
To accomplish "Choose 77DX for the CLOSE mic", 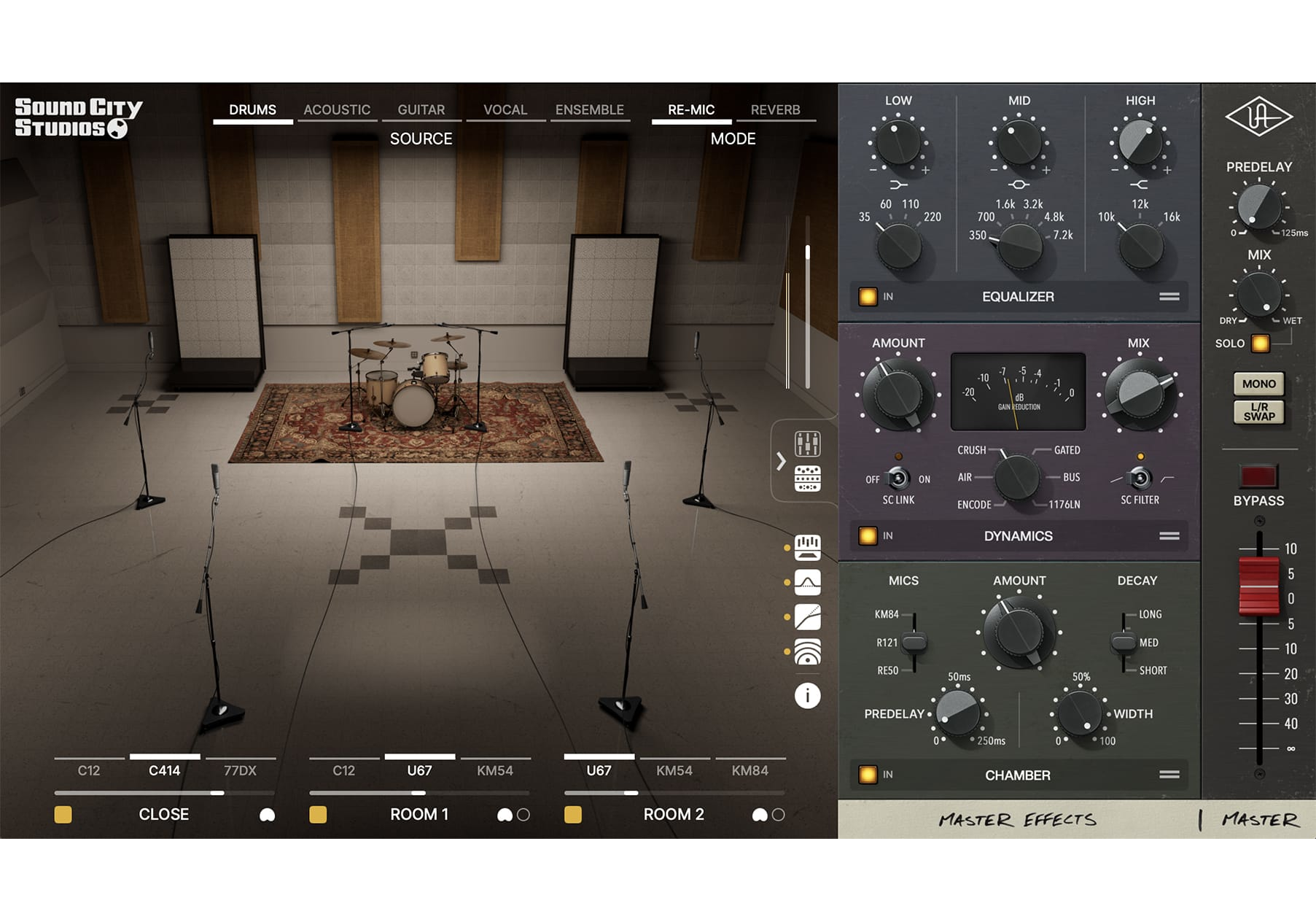I will 240,769.
